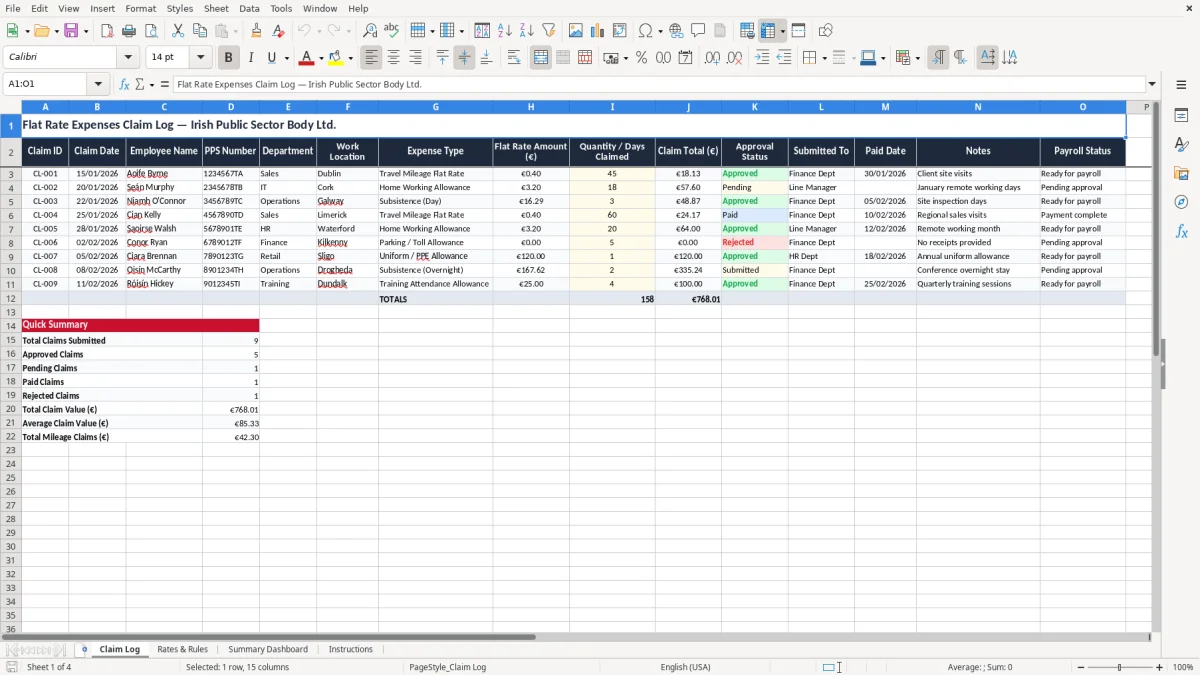Apply the red Font Color swatch

pyautogui.click(x=307, y=58)
